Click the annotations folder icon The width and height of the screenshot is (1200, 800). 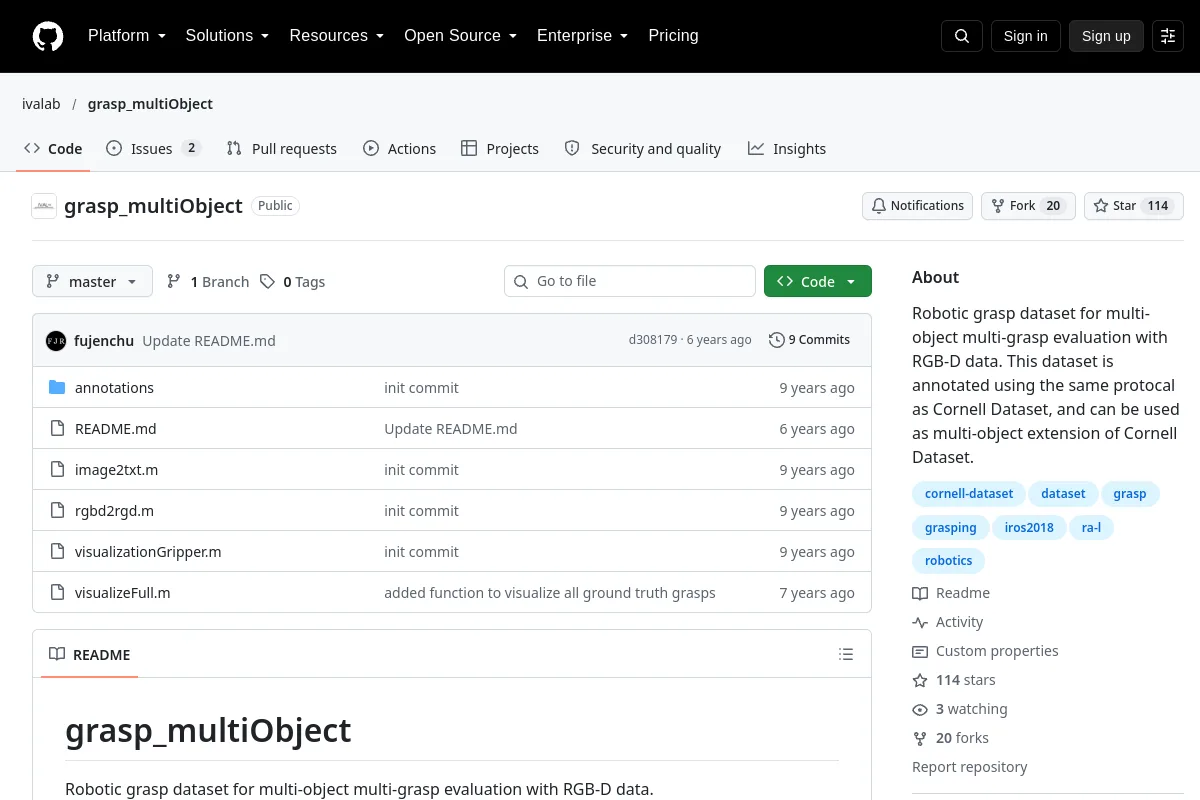click(57, 388)
